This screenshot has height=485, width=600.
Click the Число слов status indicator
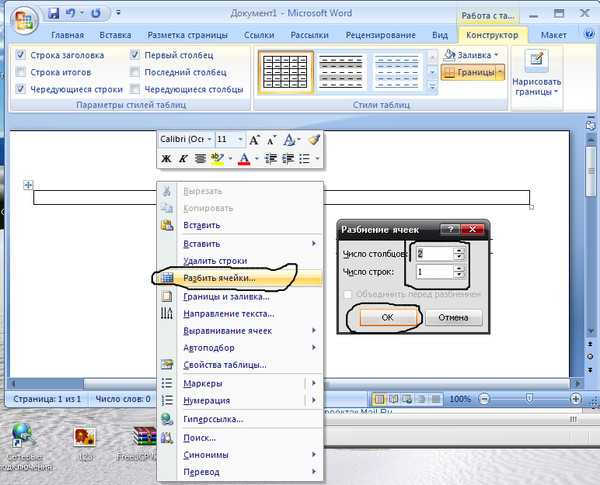pos(123,399)
